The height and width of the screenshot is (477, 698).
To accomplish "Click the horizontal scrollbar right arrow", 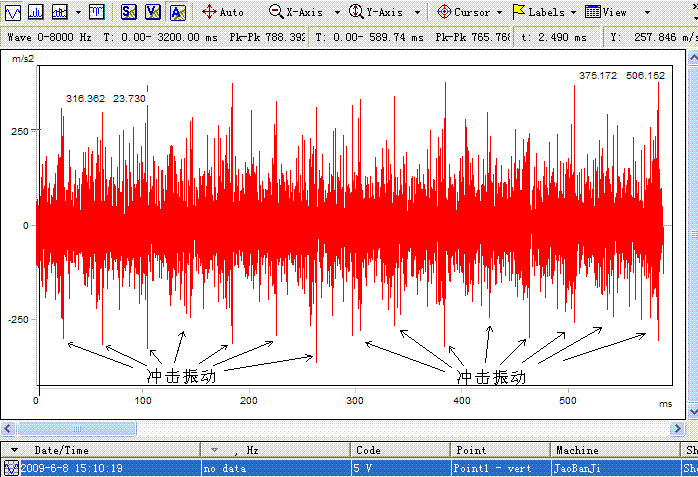I will point(678,428).
